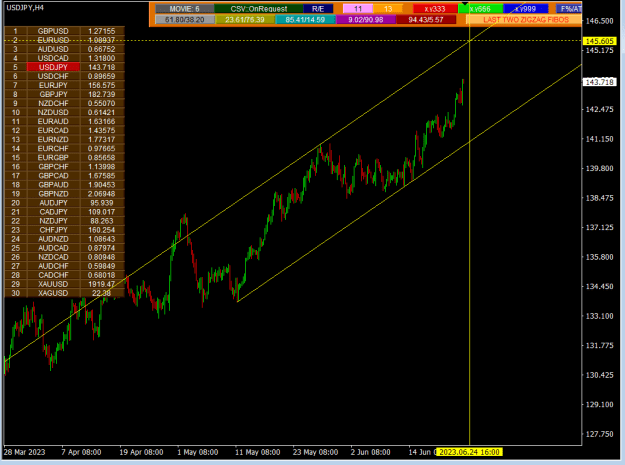This screenshot has height=465, width=625.
Task: Click the 146.500 price scale label
Action: (x=599, y=21)
